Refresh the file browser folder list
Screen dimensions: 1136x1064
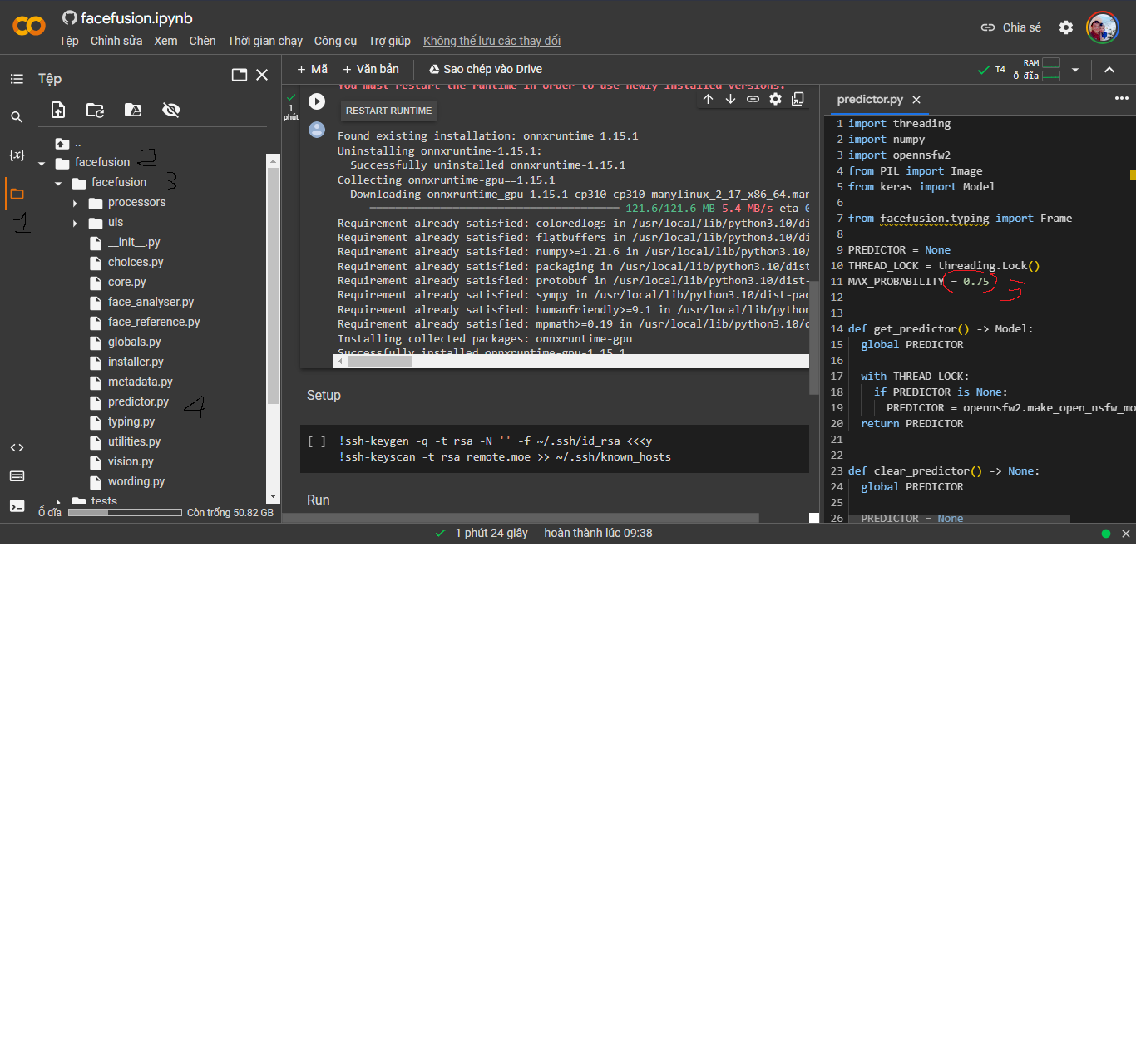coord(96,110)
